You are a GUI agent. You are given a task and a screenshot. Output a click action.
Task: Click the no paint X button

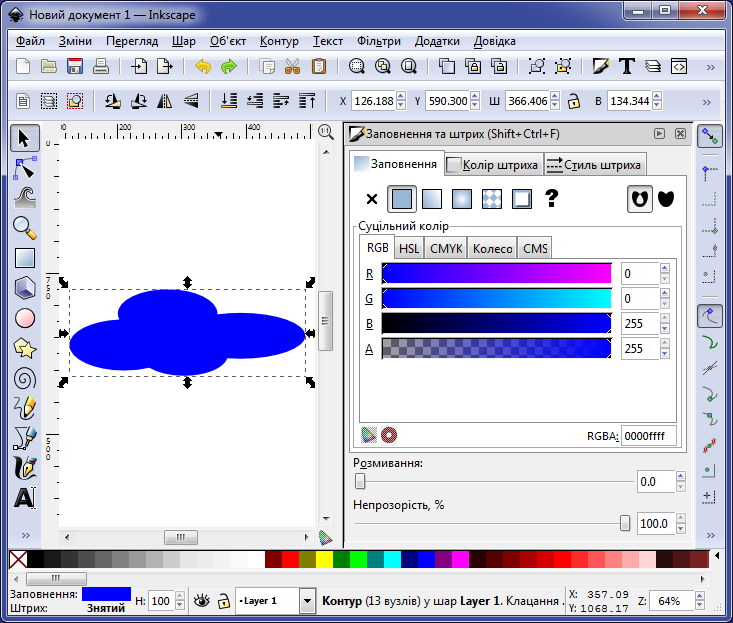pyautogui.click(x=372, y=199)
